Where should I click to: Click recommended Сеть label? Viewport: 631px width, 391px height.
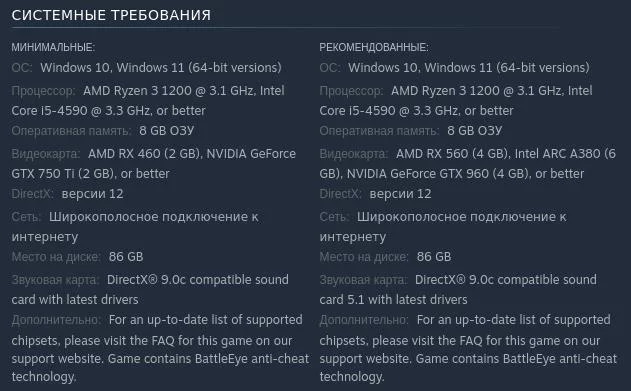tap(334, 217)
